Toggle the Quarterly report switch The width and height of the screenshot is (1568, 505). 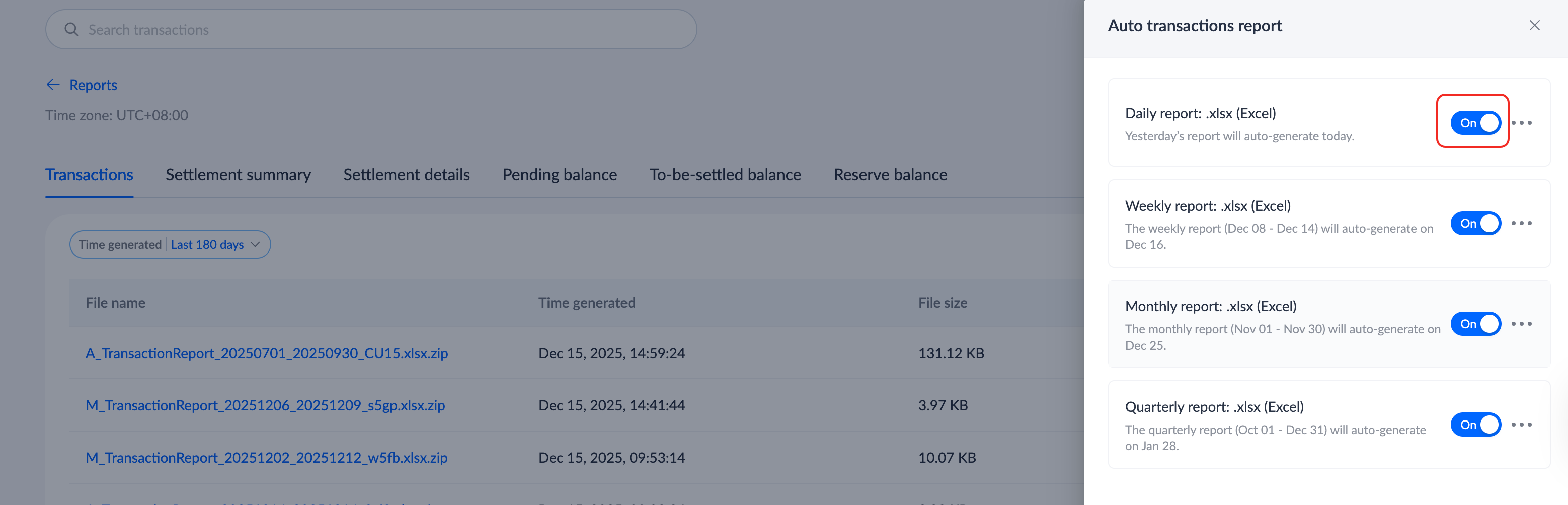click(1475, 425)
